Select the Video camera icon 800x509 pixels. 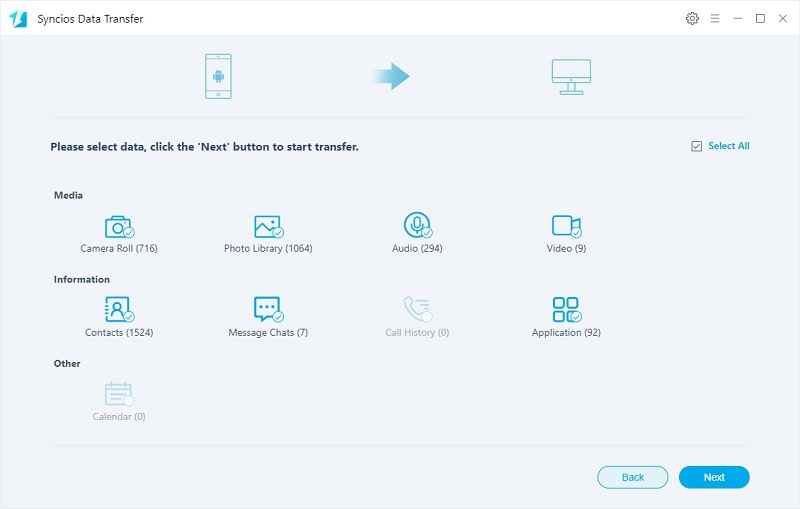point(567,226)
